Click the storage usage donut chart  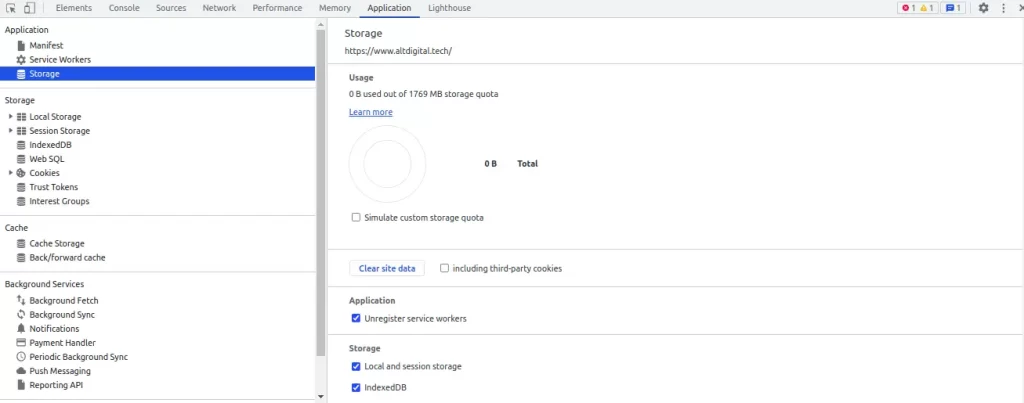pyautogui.click(x=387, y=164)
